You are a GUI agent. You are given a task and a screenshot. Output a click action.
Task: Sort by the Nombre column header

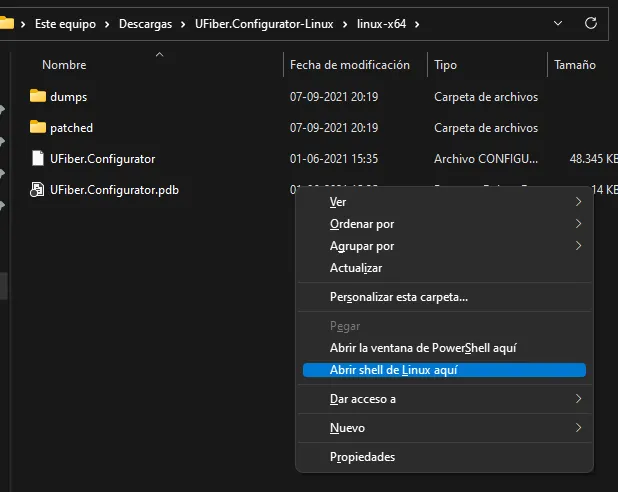point(64,65)
